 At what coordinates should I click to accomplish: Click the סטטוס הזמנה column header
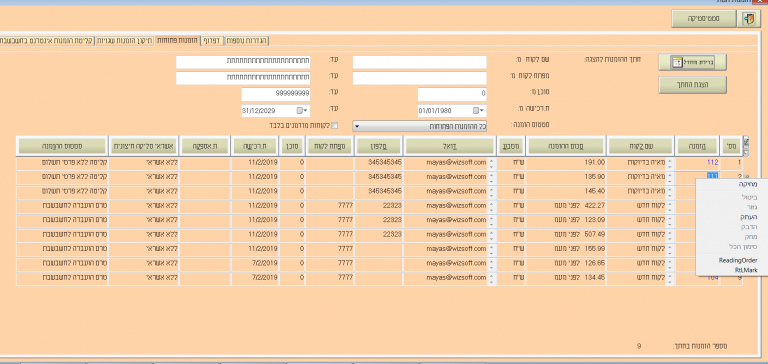click(x=62, y=146)
